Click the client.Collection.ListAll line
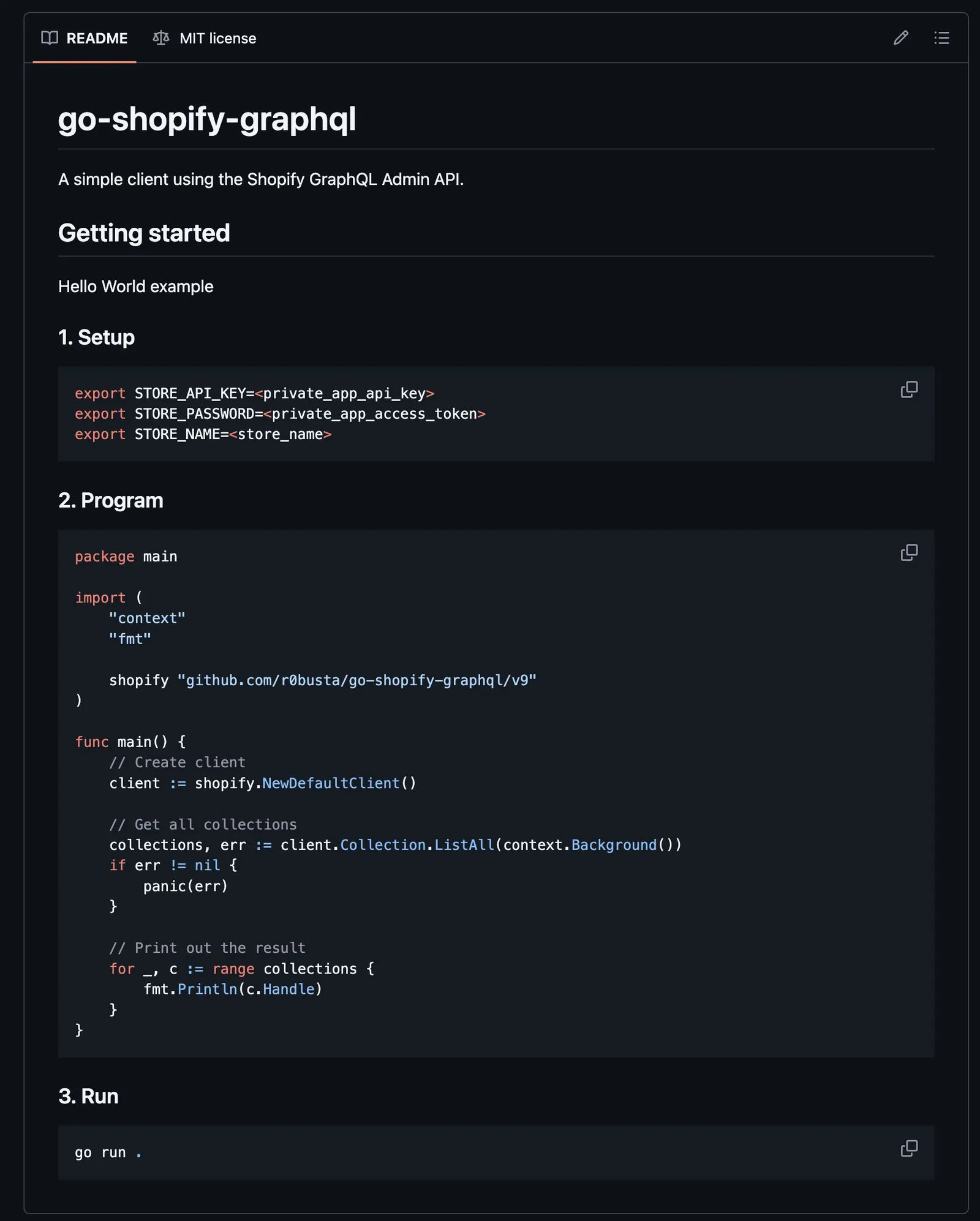 396,845
